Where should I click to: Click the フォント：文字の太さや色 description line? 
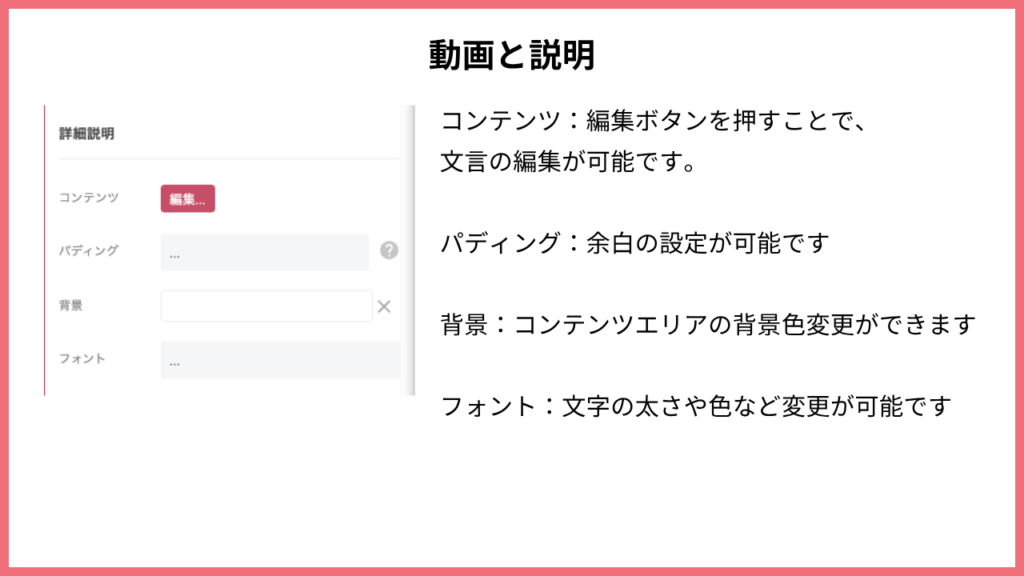(696, 406)
